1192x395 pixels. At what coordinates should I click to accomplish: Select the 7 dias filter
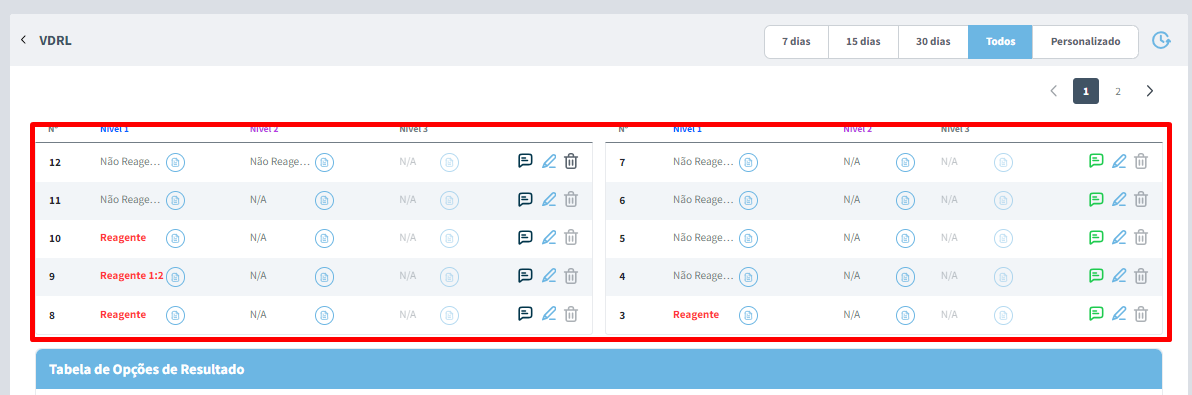[x=796, y=42]
